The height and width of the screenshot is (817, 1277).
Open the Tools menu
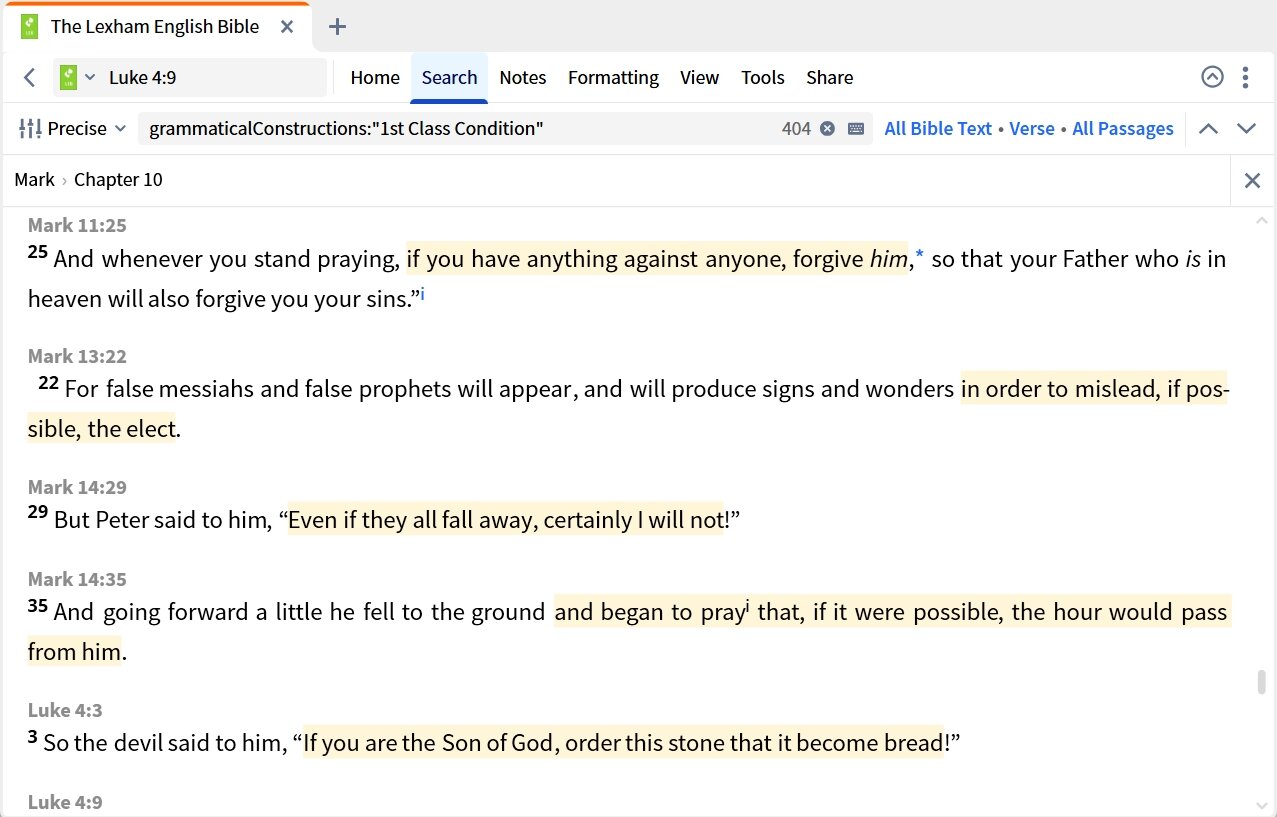click(x=763, y=77)
